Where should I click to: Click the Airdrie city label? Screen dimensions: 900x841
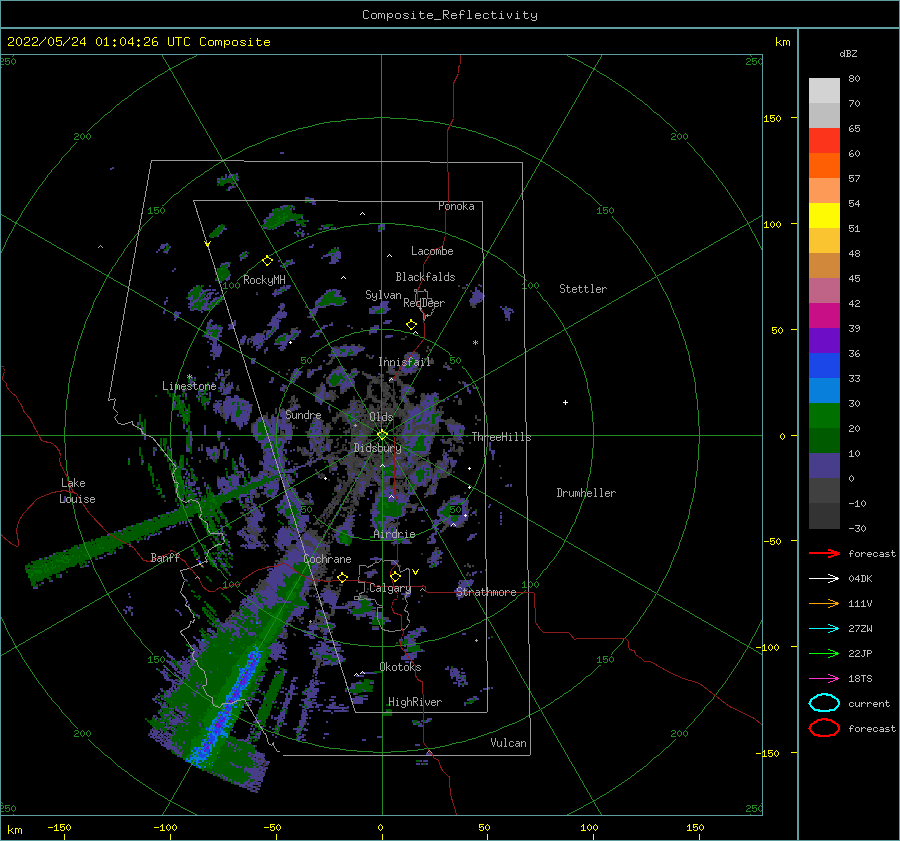click(394, 534)
